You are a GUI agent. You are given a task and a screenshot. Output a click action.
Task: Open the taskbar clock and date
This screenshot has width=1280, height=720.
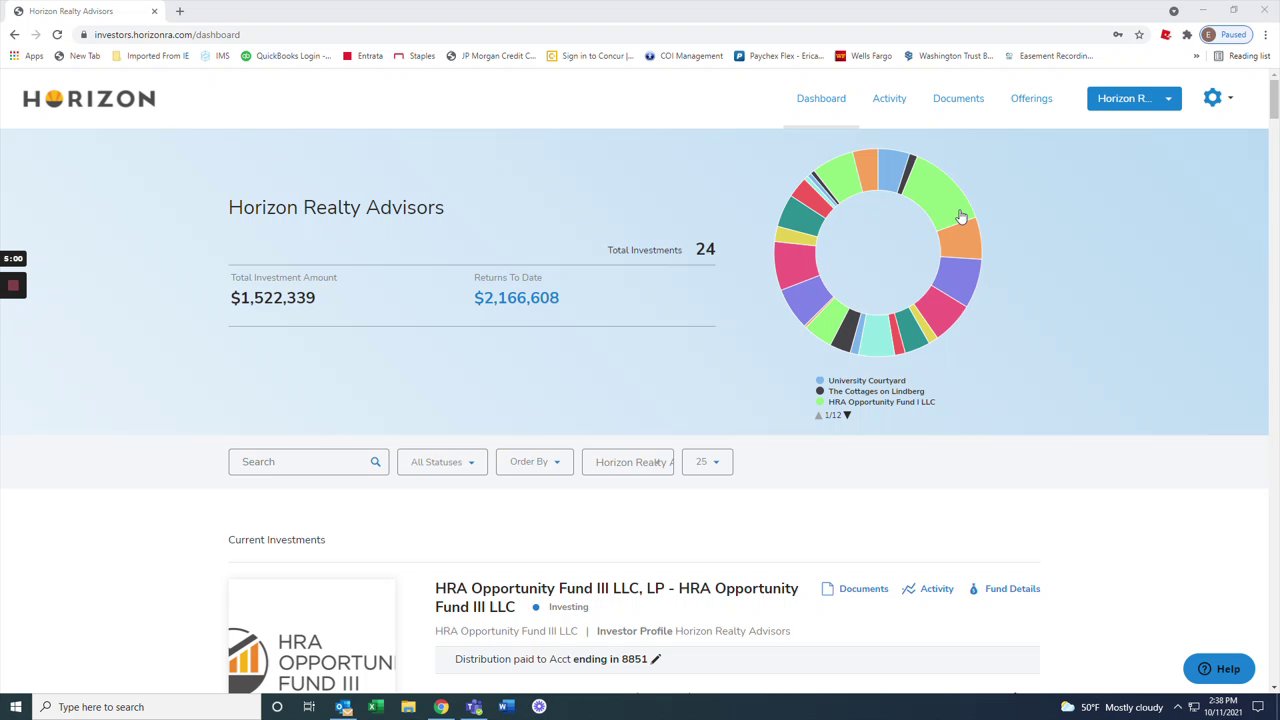pyautogui.click(x=1222, y=707)
